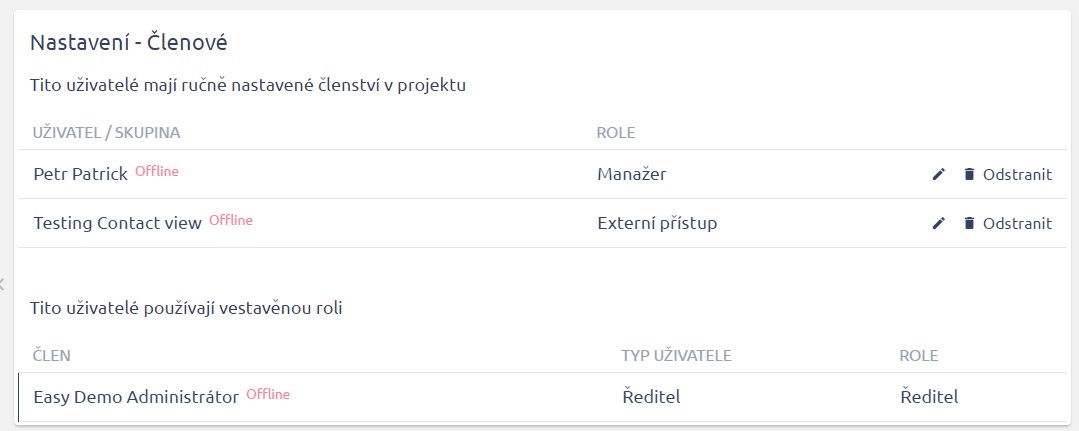
Task: Click the ČLEN column header
Action: tap(52, 355)
